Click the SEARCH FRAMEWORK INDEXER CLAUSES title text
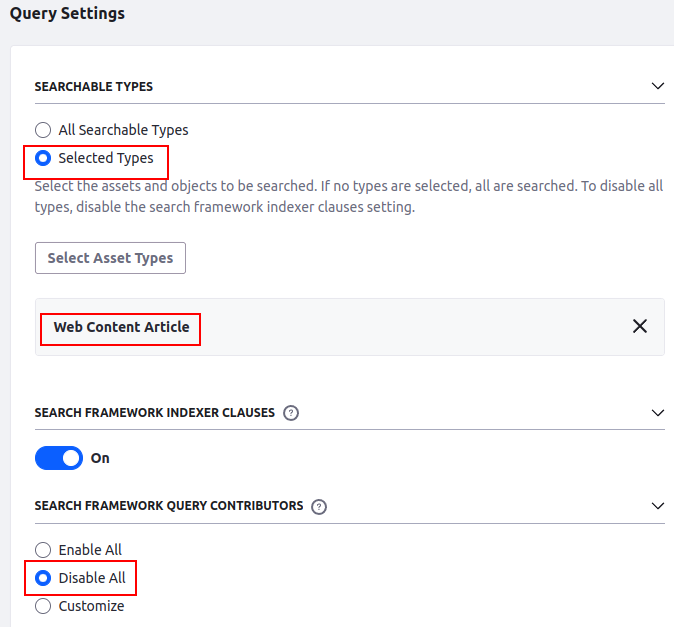Viewport: 674px width, 627px height. 154,413
